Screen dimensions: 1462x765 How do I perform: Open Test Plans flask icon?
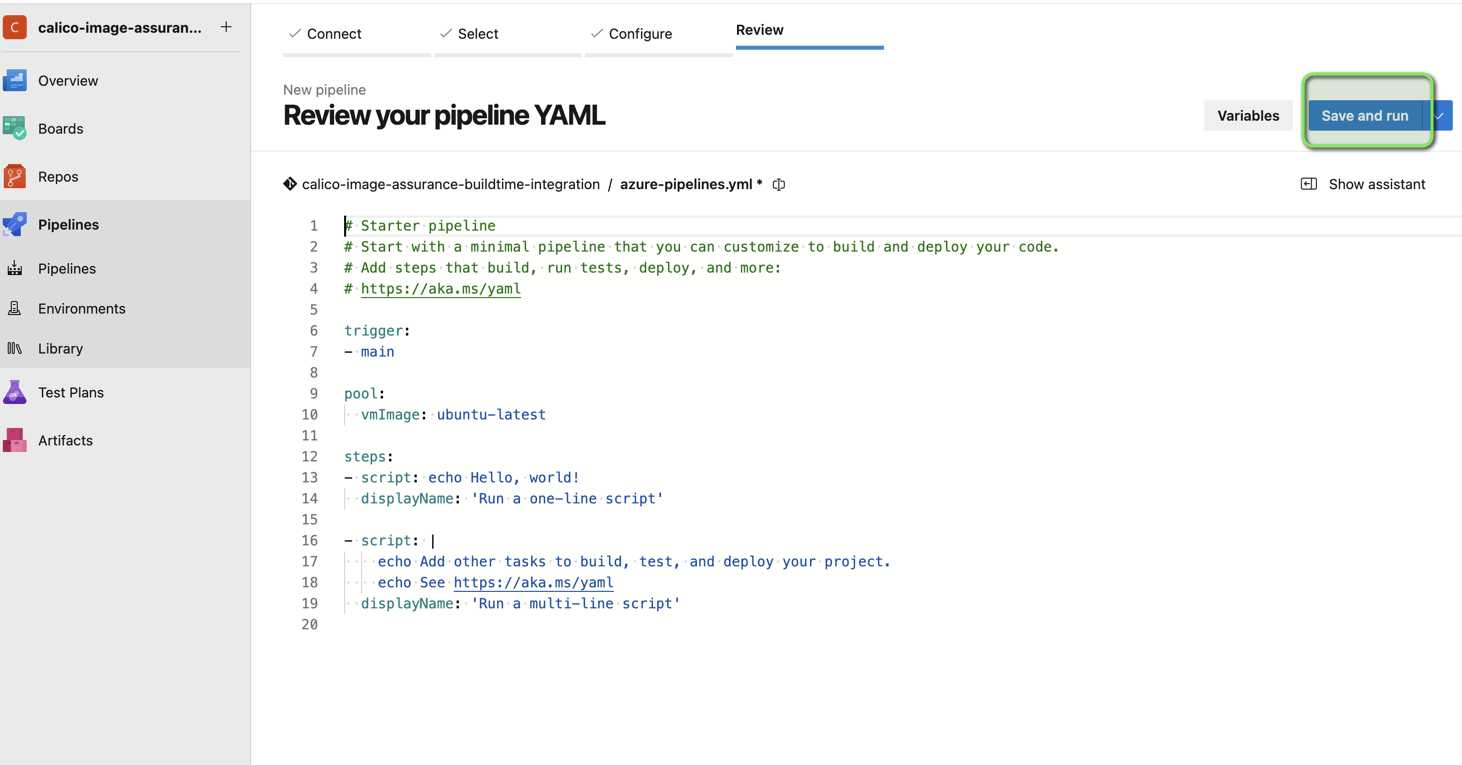pos(15,392)
